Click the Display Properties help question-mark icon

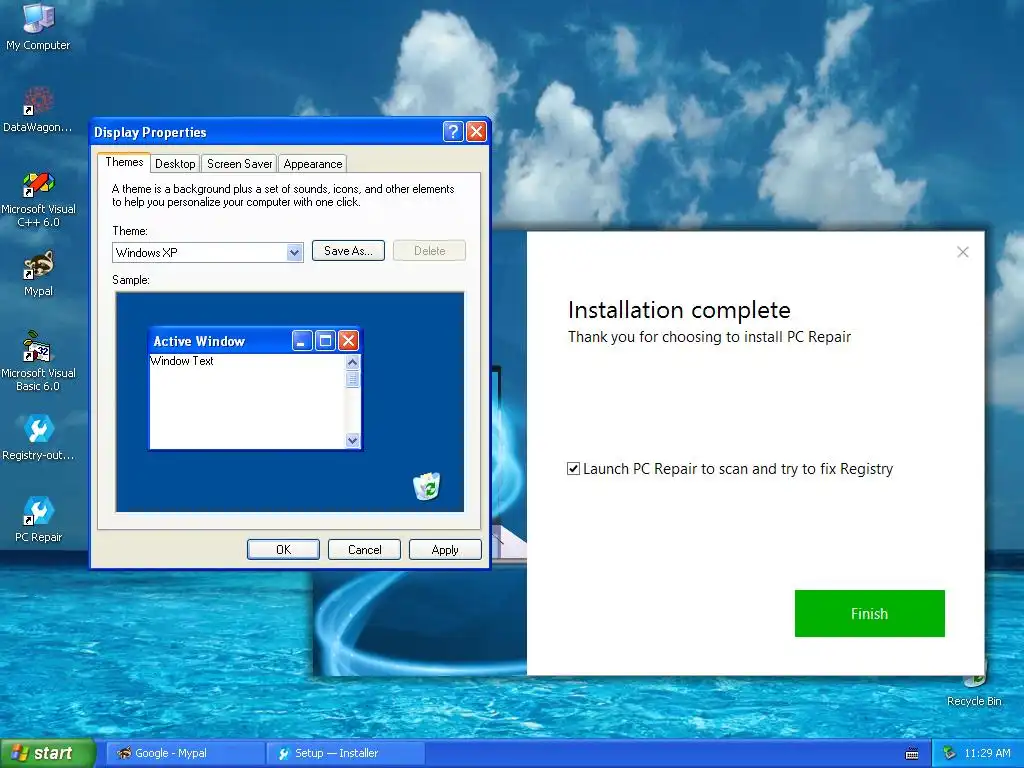coord(453,132)
